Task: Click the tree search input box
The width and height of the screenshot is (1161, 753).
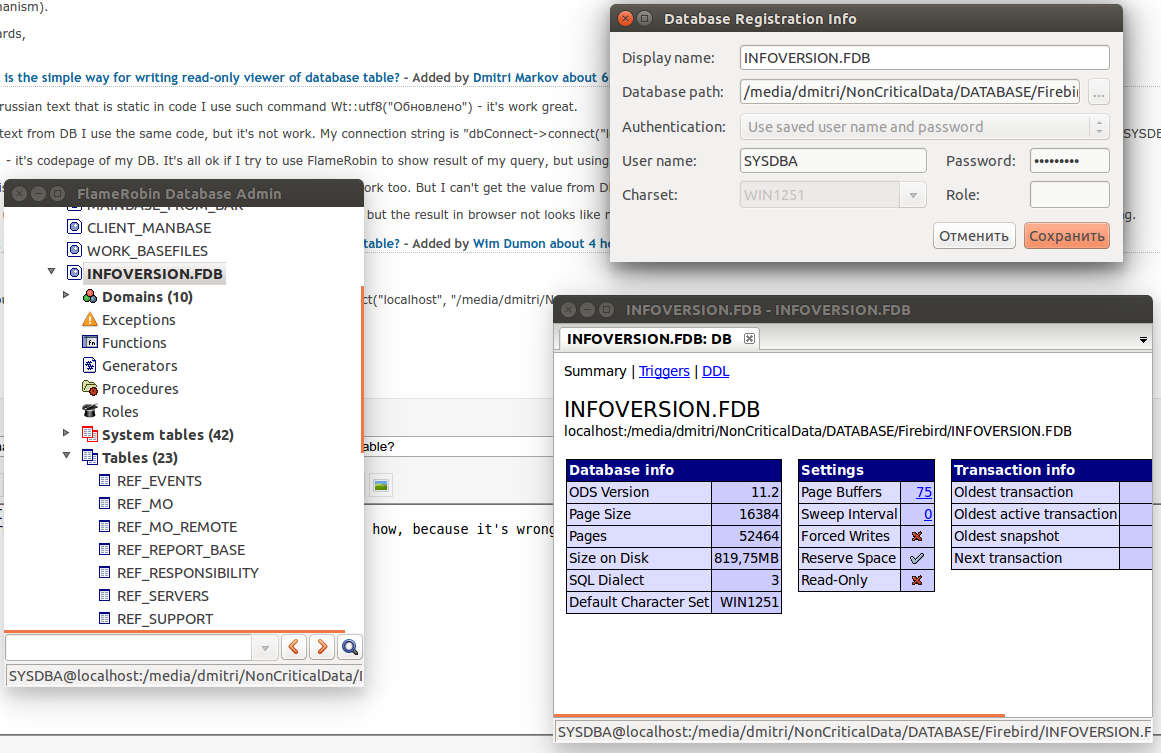Action: click(x=130, y=648)
